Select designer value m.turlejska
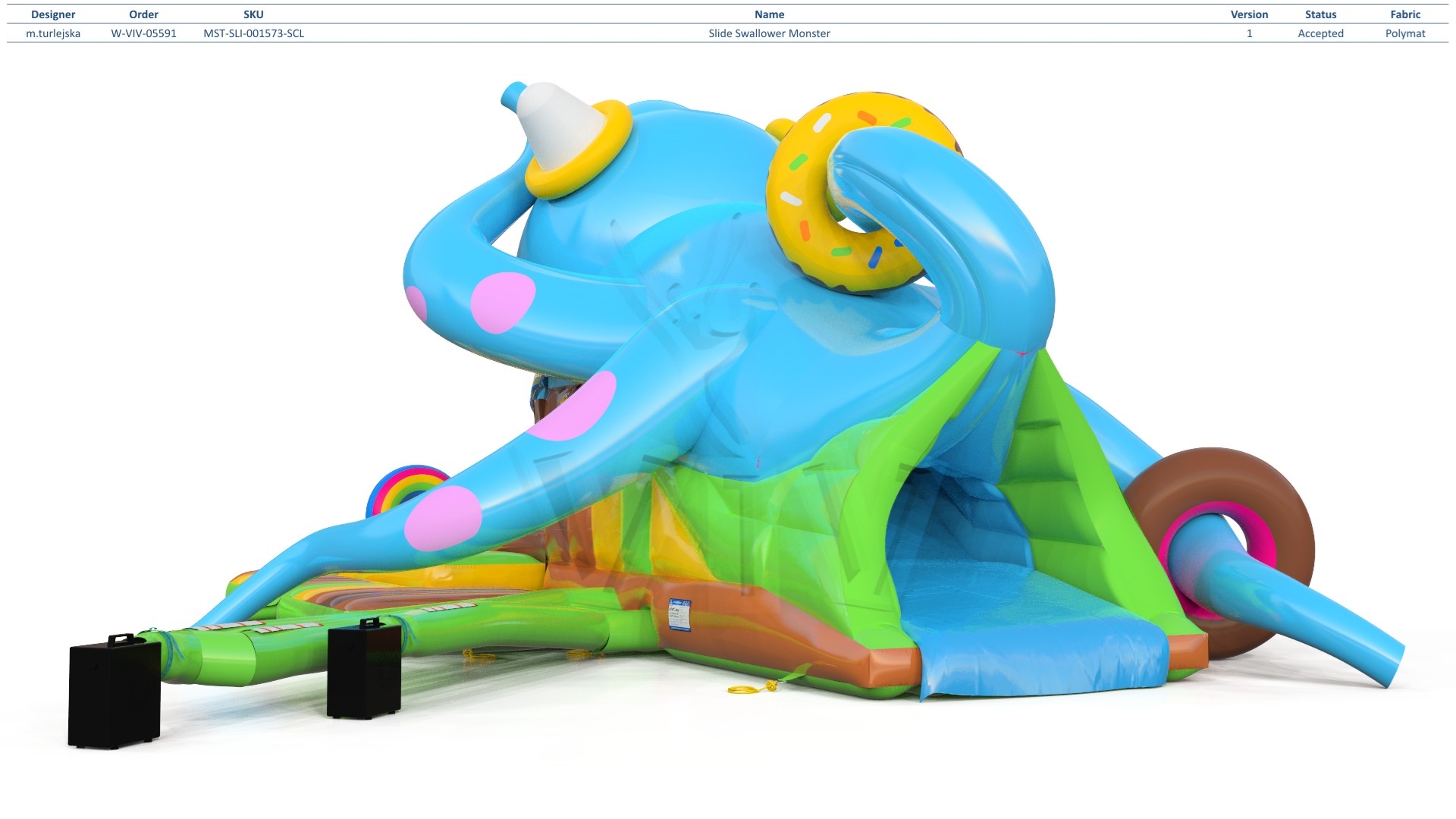The height and width of the screenshot is (819, 1456). [x=53, y=33]
